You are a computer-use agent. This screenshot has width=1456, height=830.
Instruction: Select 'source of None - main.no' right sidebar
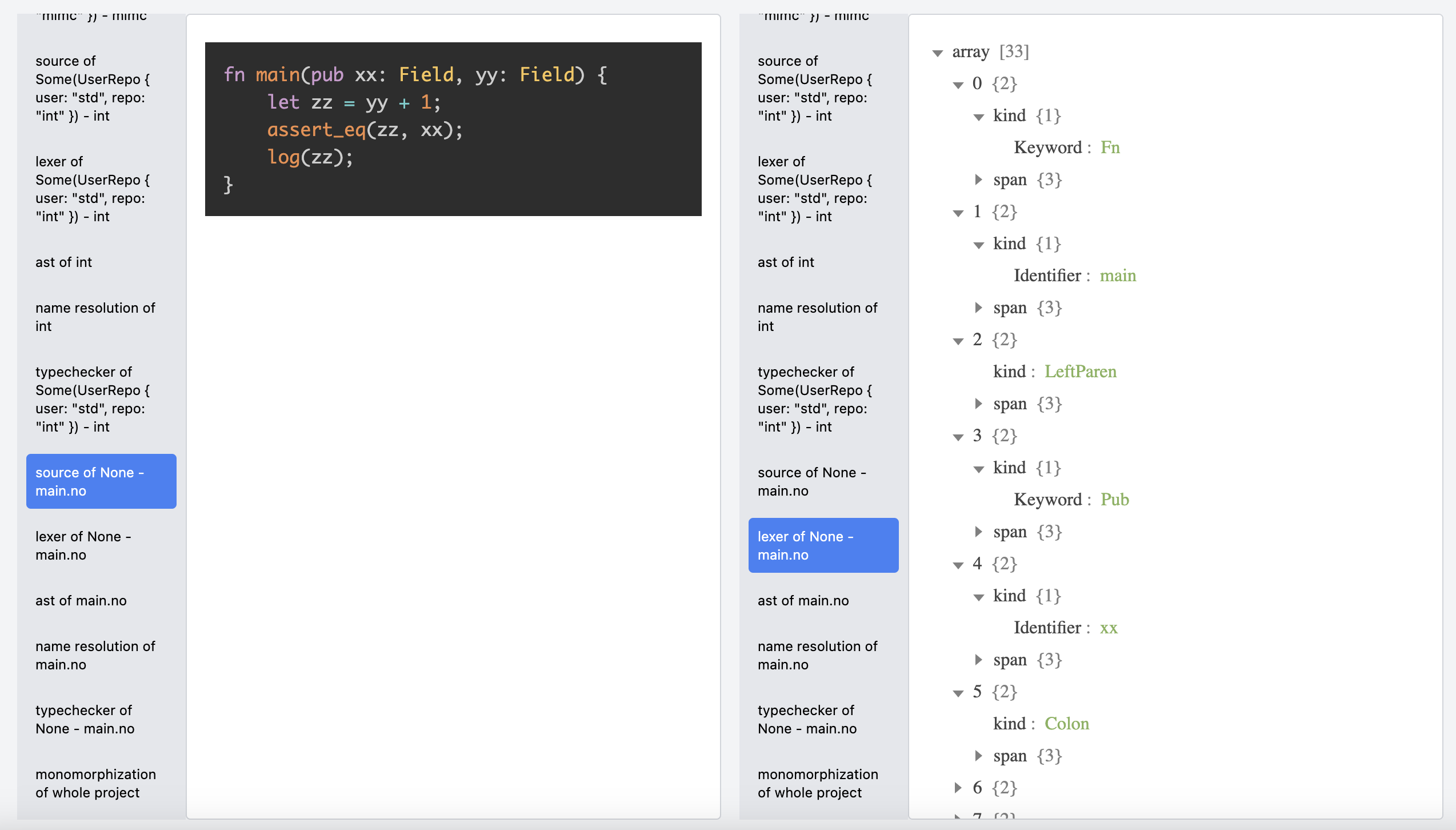point(811,482)
